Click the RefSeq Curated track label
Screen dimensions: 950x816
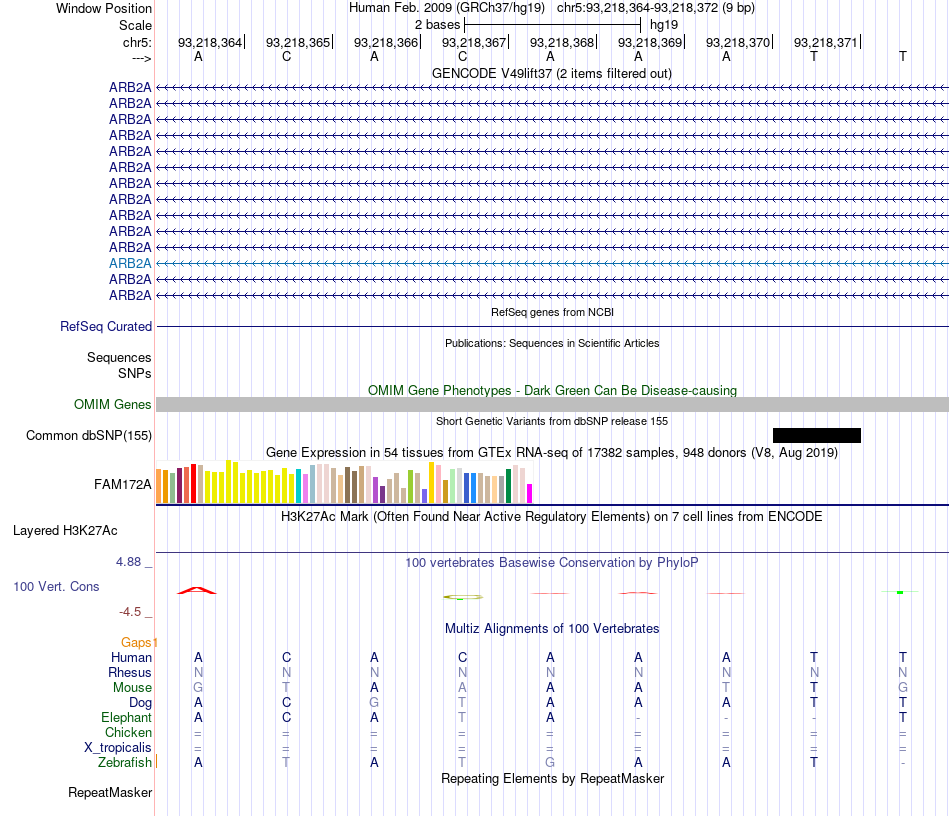pyautogui.click(x=105, y=327)
